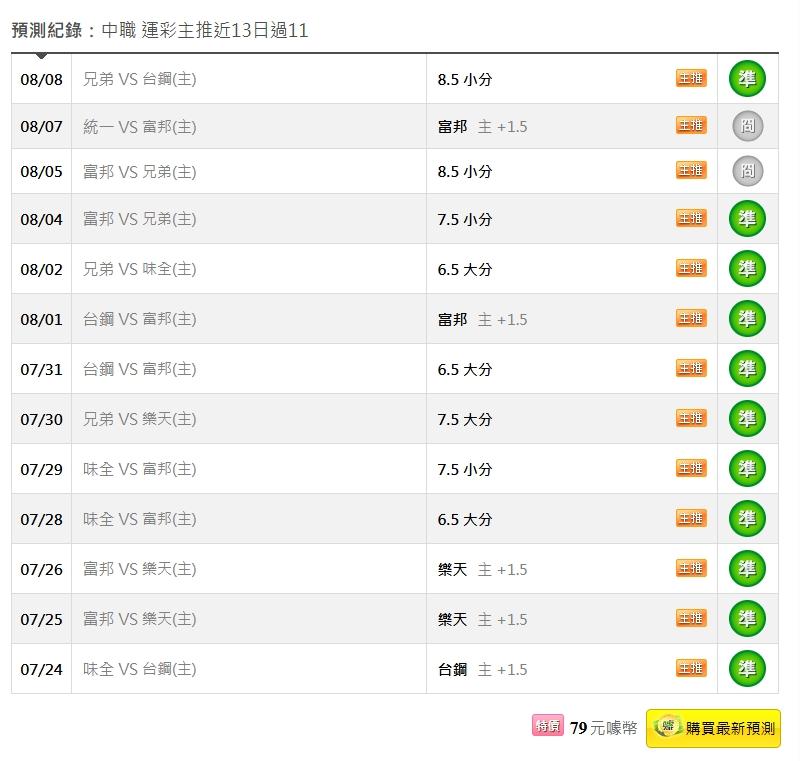Click the green 準 icon in the 07/25 row
Screen dimensions: 800x761
[x=747, y=618]
